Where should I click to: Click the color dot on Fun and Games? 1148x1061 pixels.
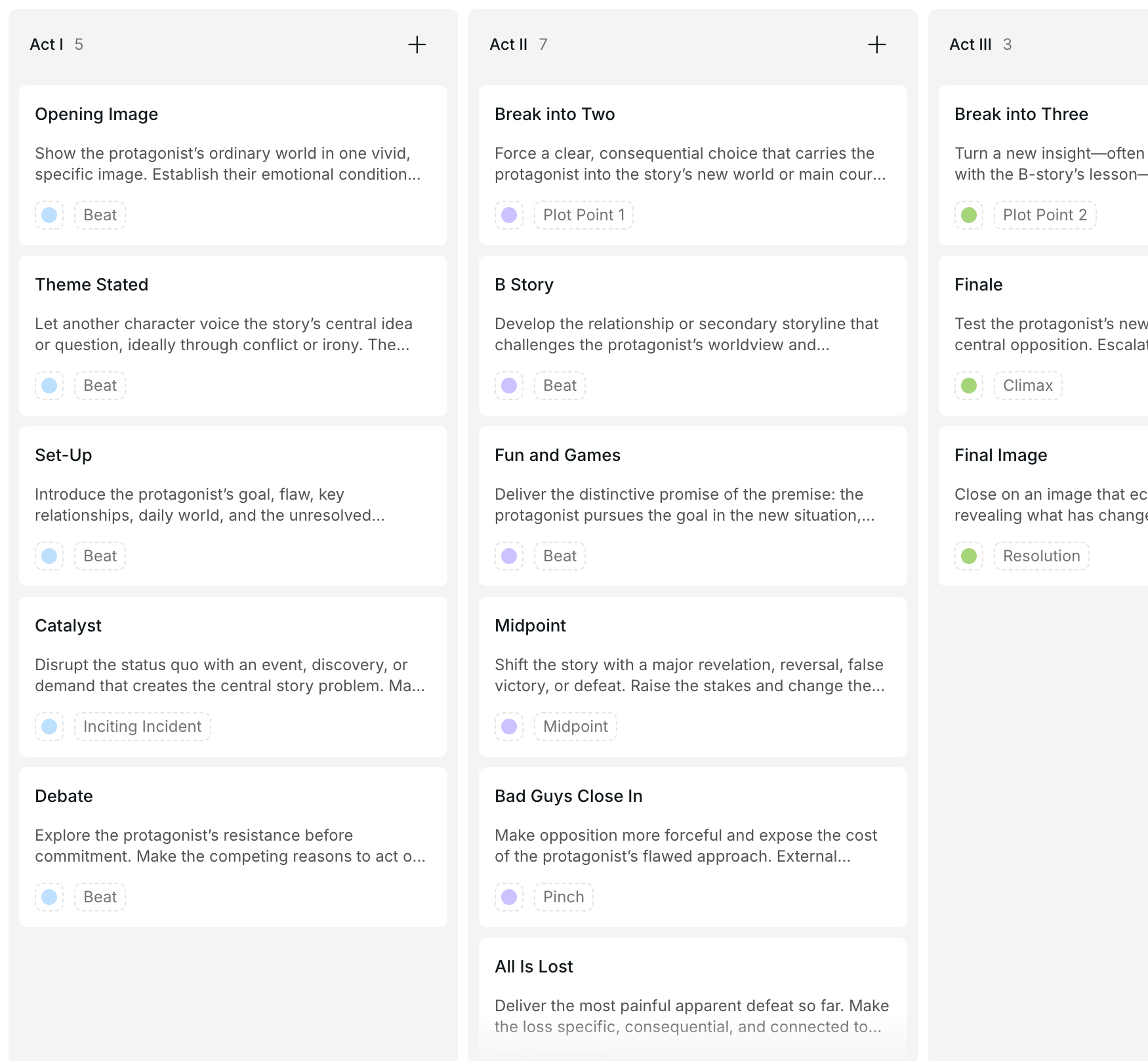[509, 556]
